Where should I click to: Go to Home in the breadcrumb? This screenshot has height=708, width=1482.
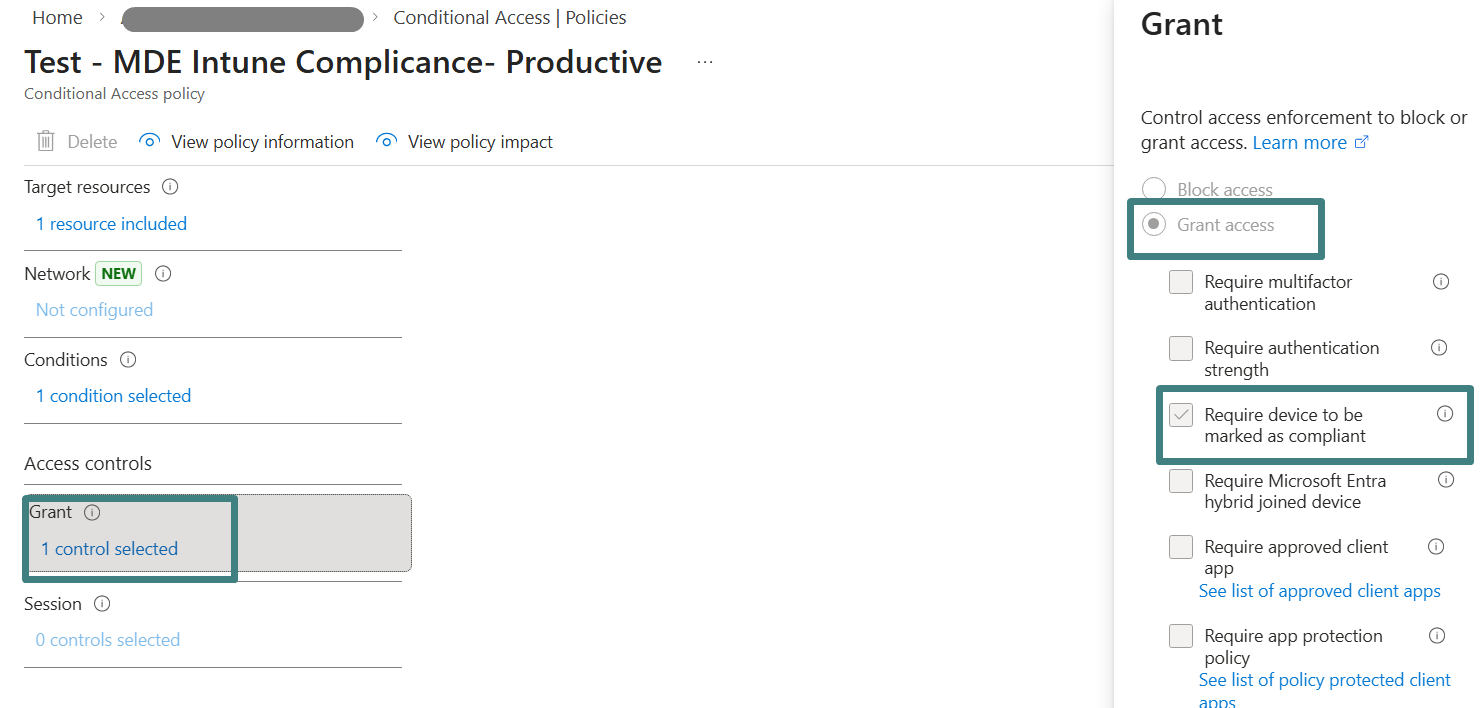point(58,18)
